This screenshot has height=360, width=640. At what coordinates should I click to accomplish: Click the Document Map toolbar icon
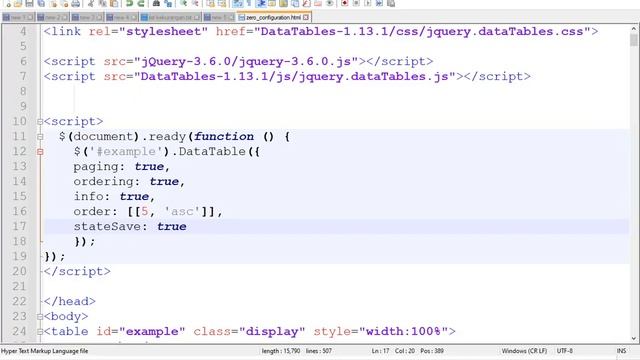pyautogui.click(x=283, y=4)
